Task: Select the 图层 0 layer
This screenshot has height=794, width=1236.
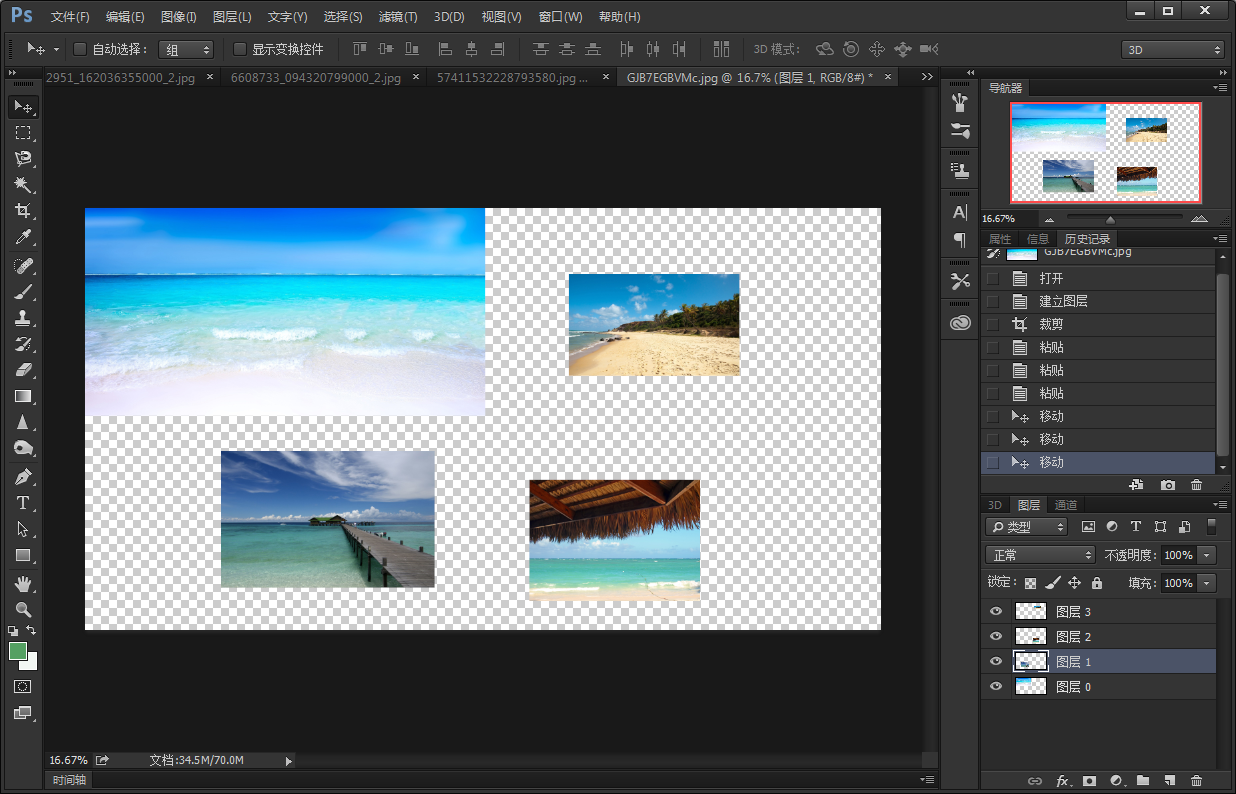Action: click(x=1074, y=687)
